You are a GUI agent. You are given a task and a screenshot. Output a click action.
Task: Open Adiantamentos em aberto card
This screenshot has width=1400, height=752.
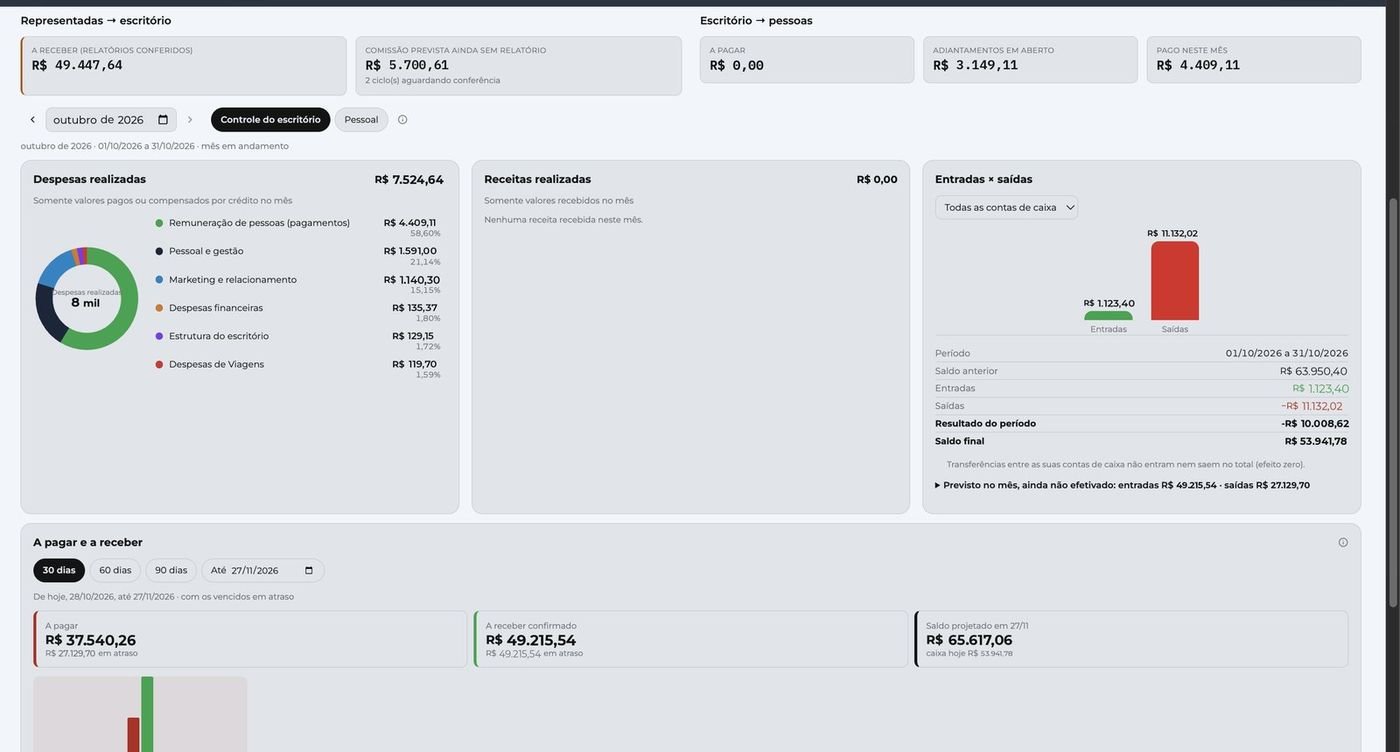click(1030, 60)
